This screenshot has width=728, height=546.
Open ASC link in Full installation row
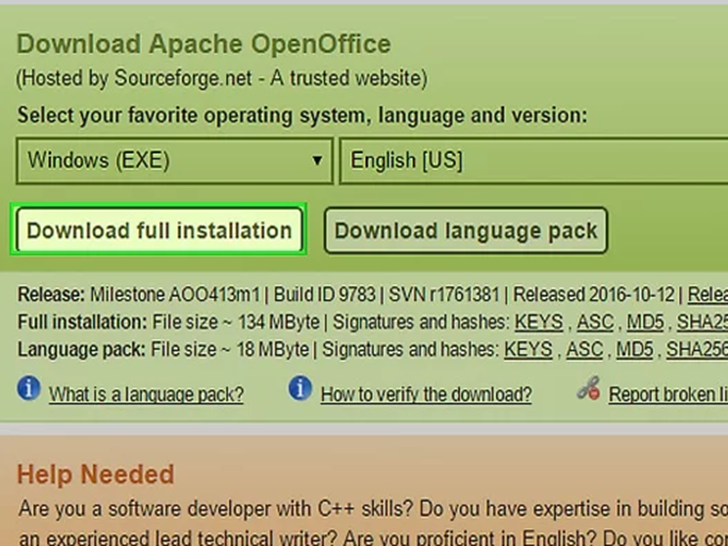coord(596,322)
